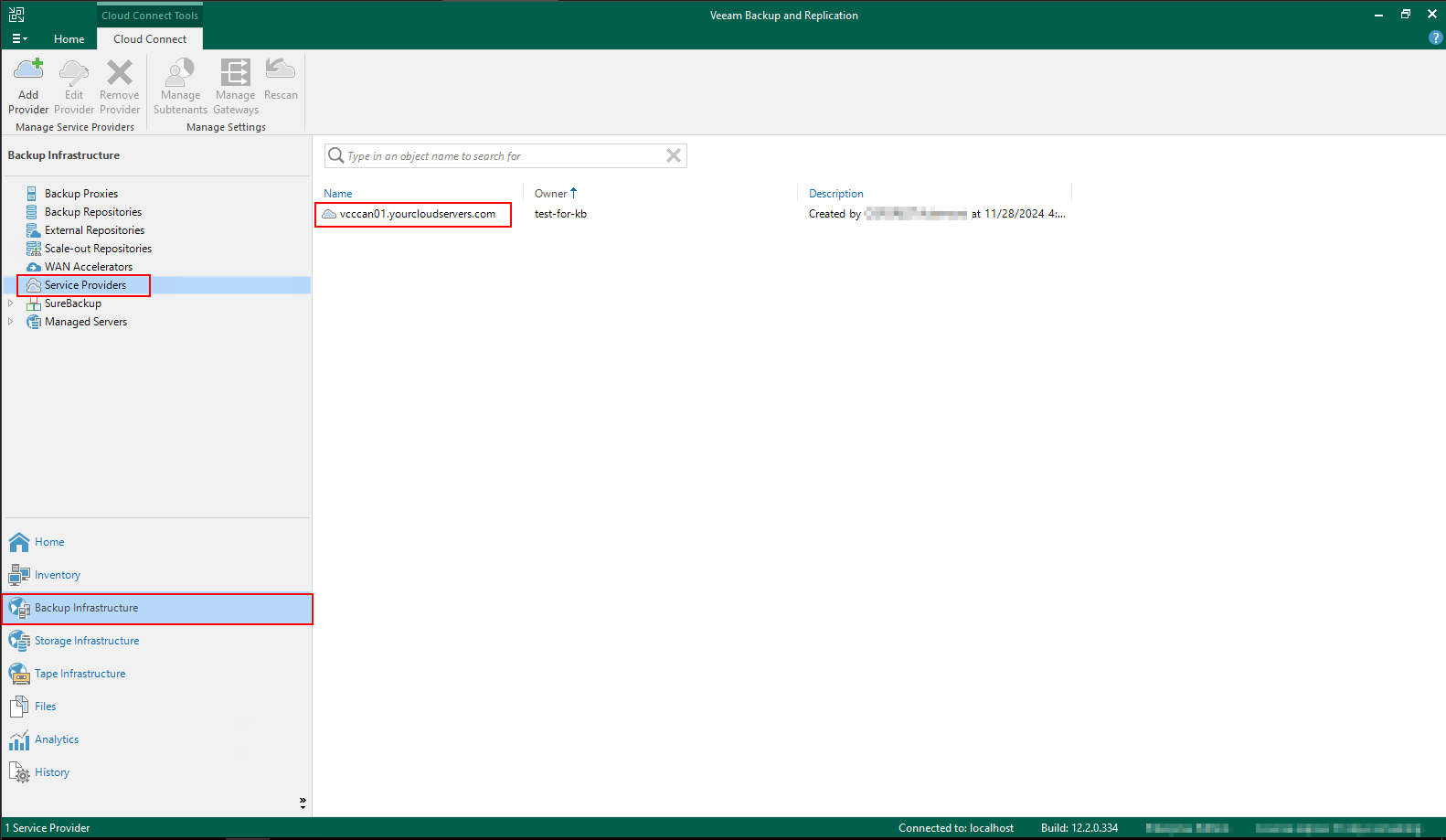Sort by the Description column header
This screenshot has width=1446, height=840.
pos(836,194)
